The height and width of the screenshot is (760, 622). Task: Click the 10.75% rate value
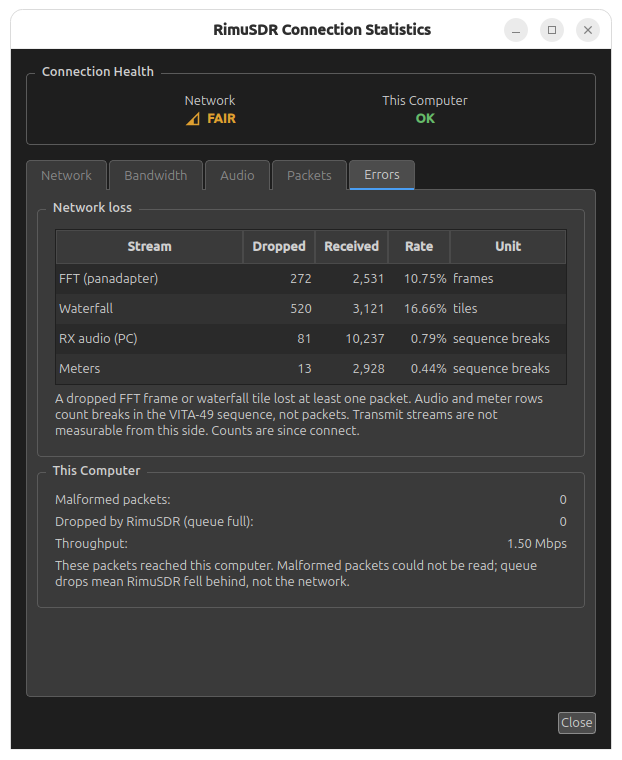tap(425, 279)
